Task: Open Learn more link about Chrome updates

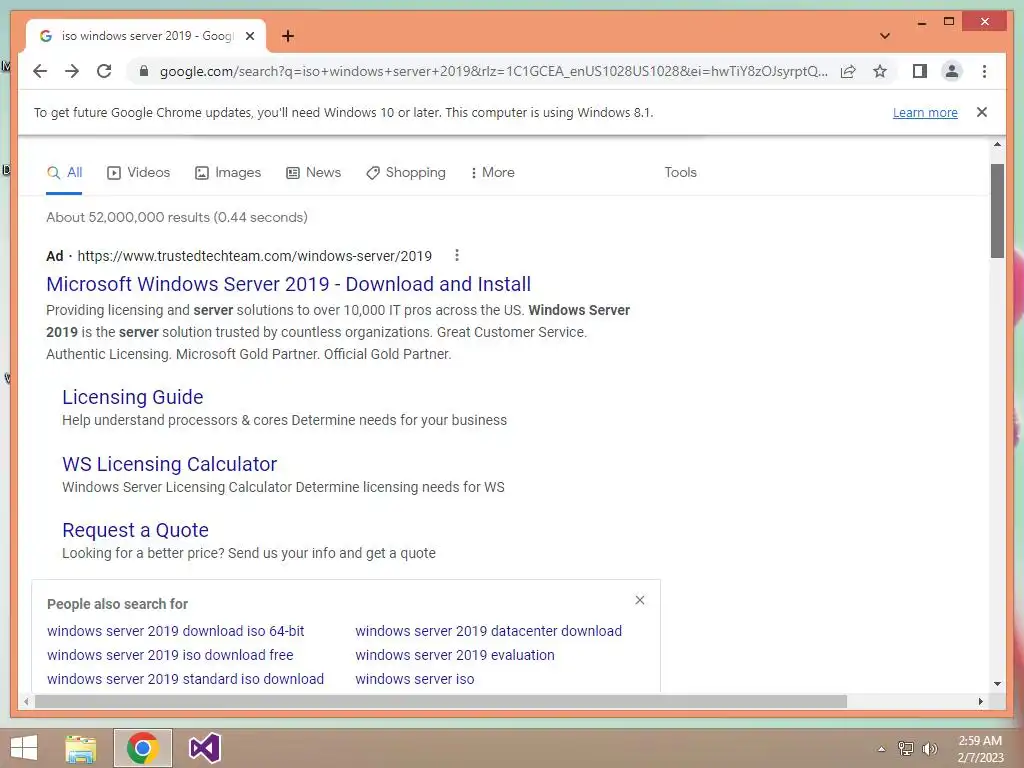Action: (x=925, y=112)
